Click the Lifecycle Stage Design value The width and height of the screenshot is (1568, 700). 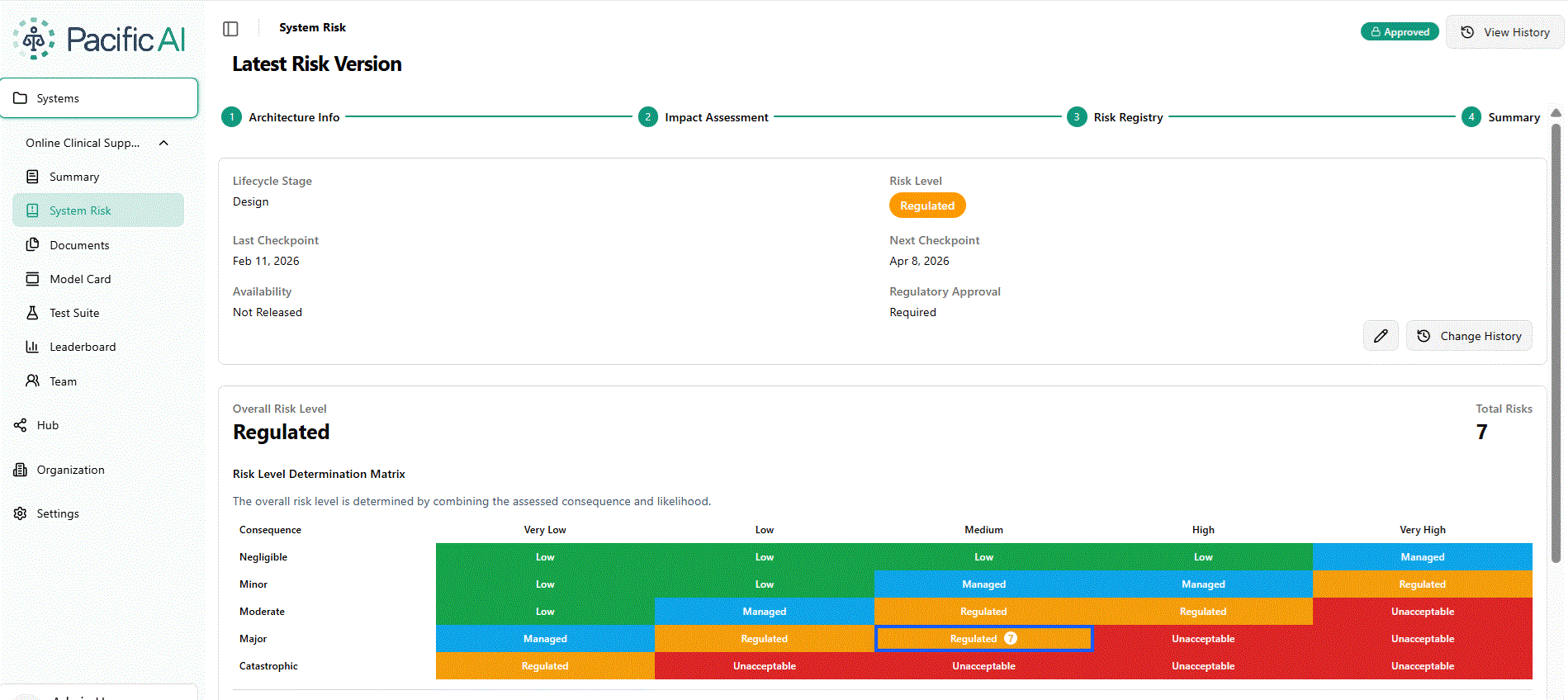point(250,201)
